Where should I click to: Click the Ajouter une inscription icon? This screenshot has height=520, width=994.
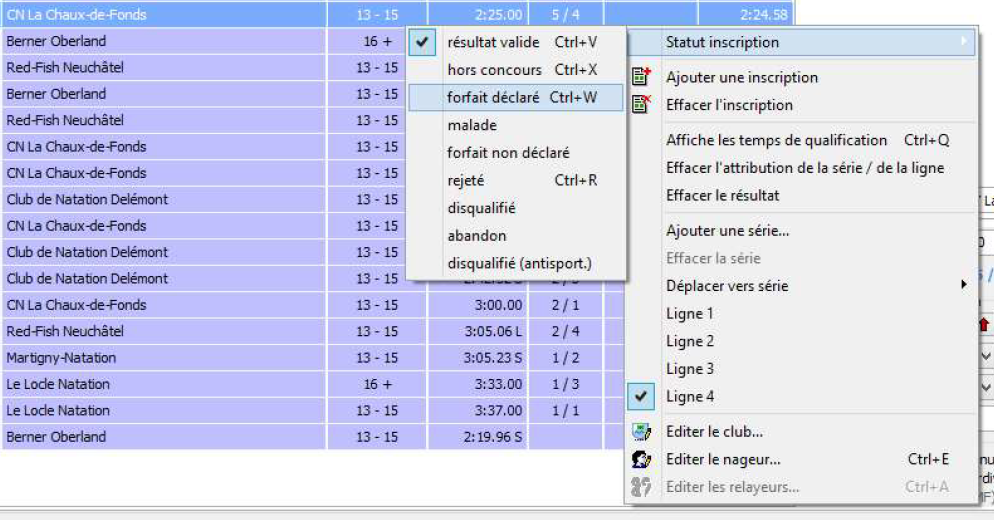coord(642,77)
